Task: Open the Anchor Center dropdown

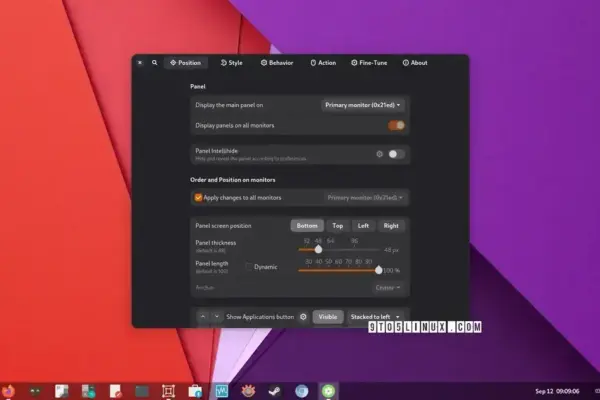Action: tap(388, 287)
